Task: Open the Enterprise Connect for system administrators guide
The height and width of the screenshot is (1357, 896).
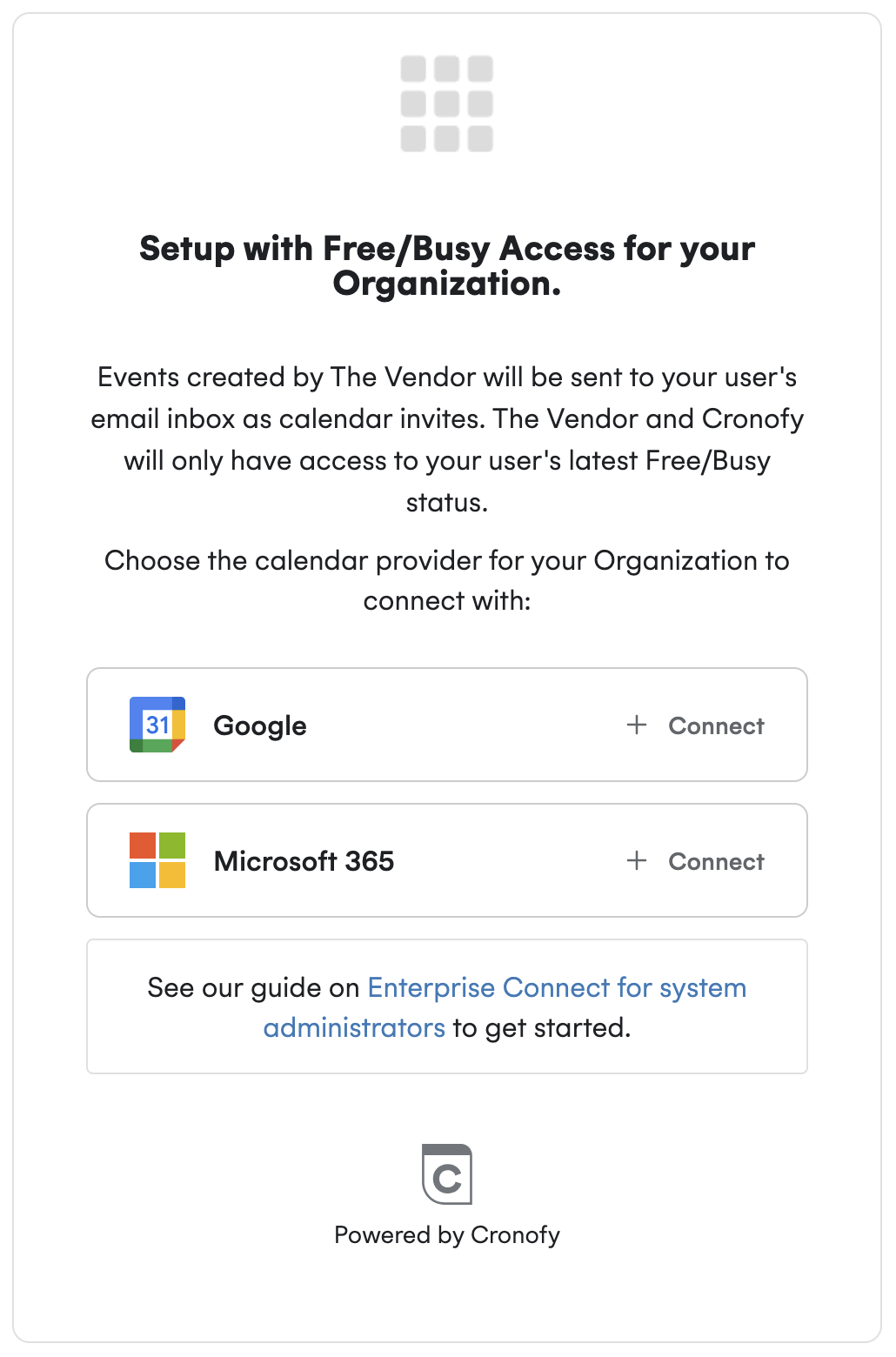Action: click(557, 988)
